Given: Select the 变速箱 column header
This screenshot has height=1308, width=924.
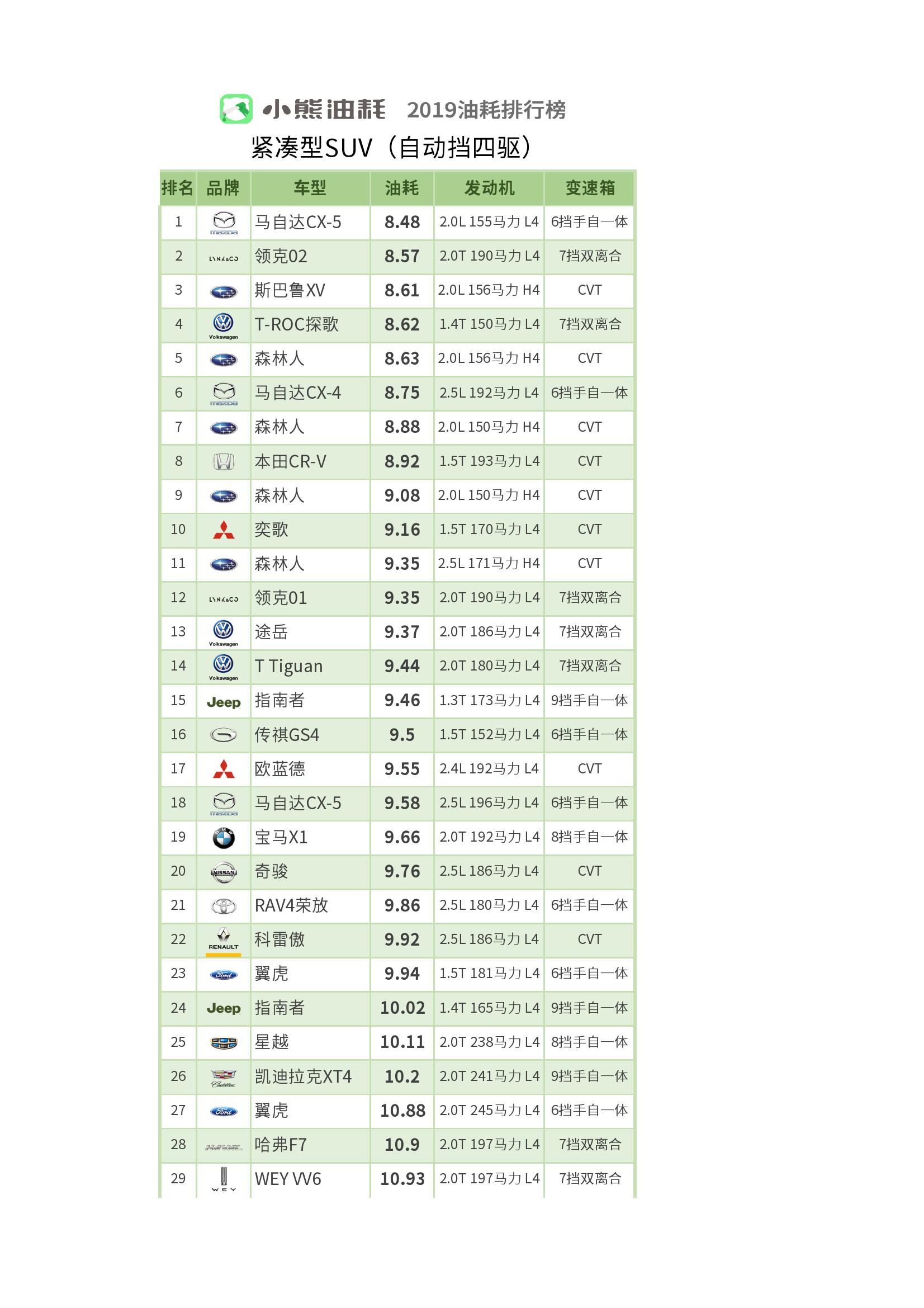Looking at the screenshot, I should click(589, 188).
